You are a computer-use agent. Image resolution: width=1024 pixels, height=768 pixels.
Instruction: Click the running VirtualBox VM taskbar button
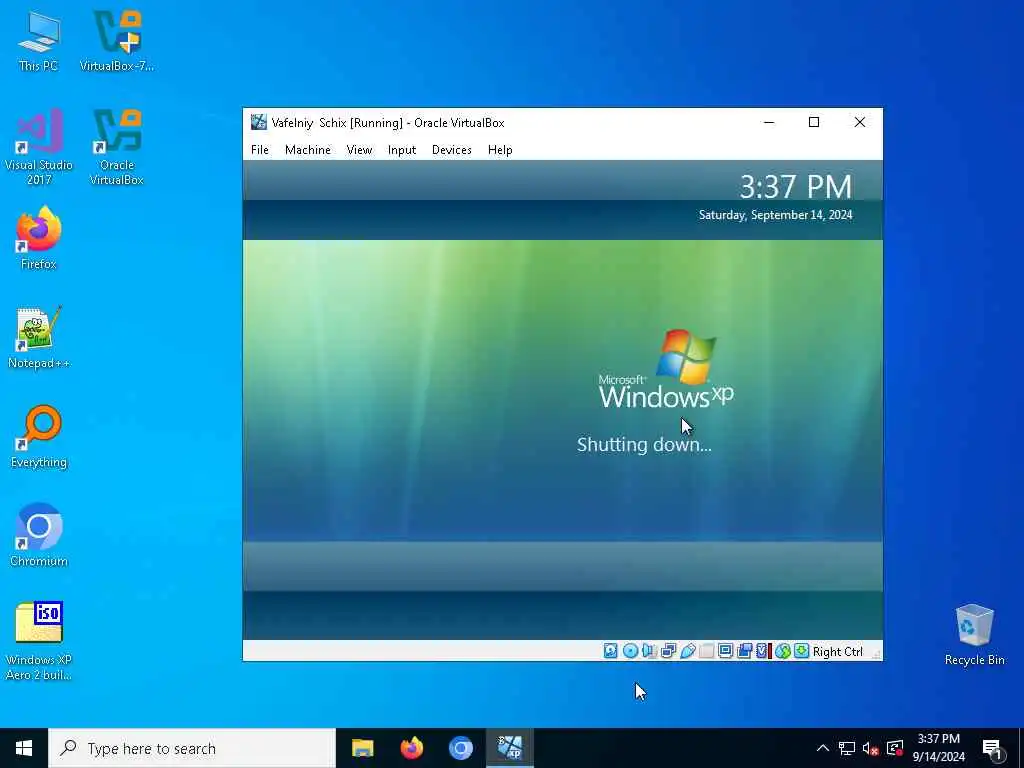point(510,748)
